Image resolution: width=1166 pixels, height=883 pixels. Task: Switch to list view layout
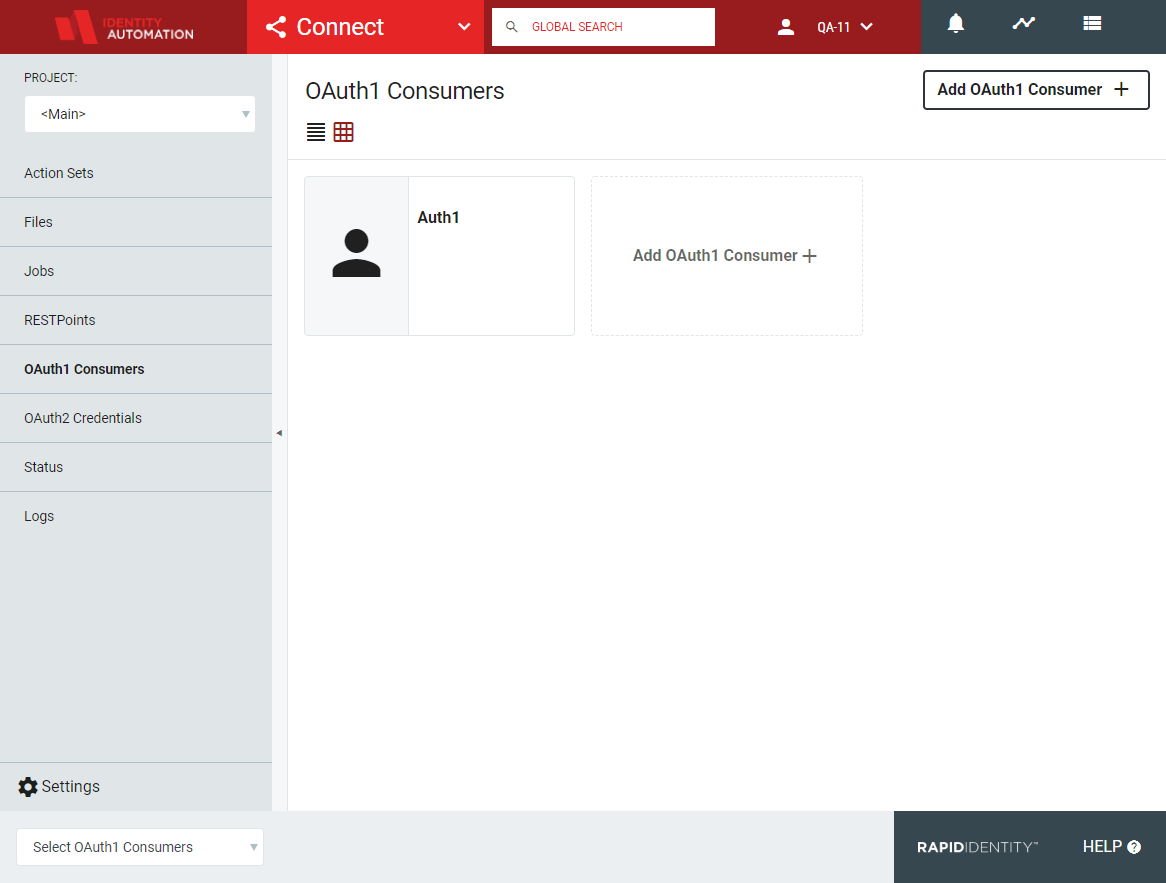[316, 132]
